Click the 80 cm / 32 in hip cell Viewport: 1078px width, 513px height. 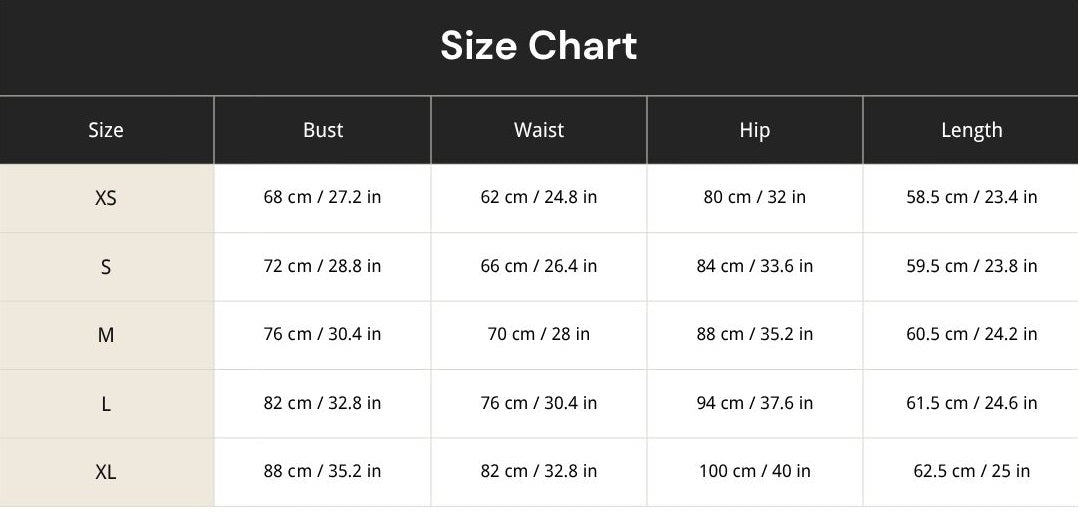754,197
